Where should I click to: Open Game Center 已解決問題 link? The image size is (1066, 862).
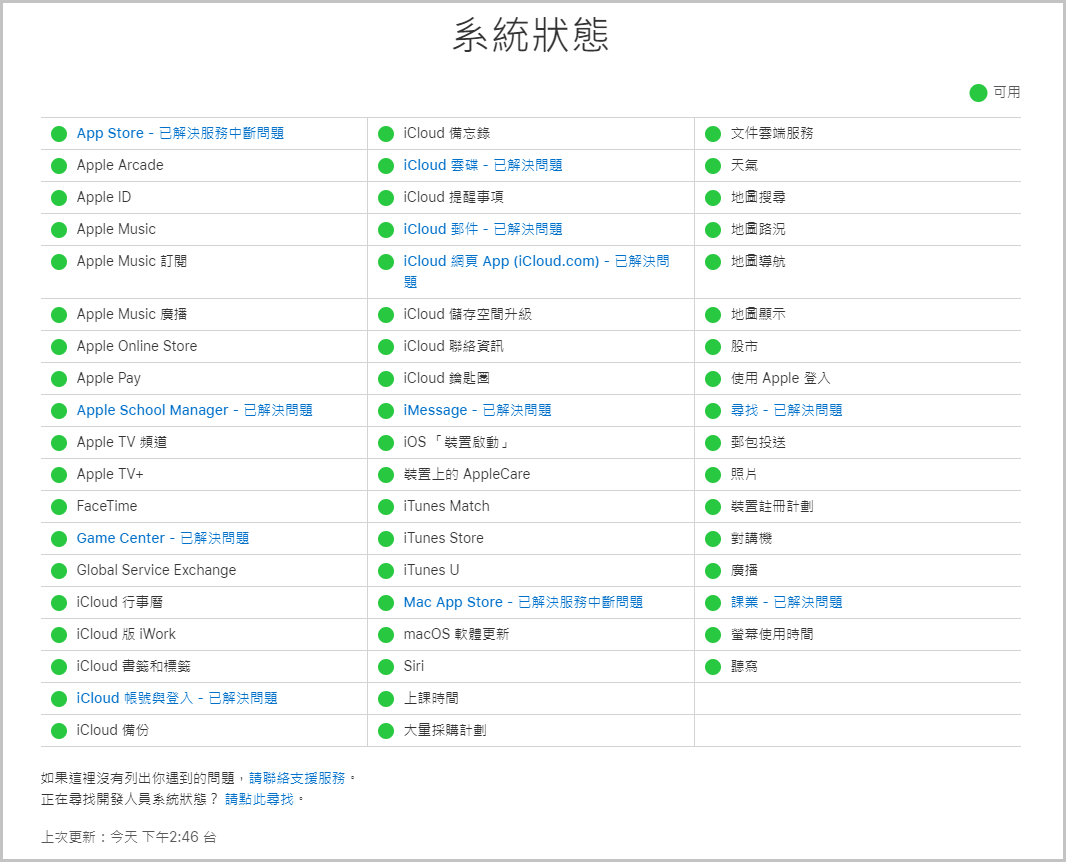coord(162,538)
